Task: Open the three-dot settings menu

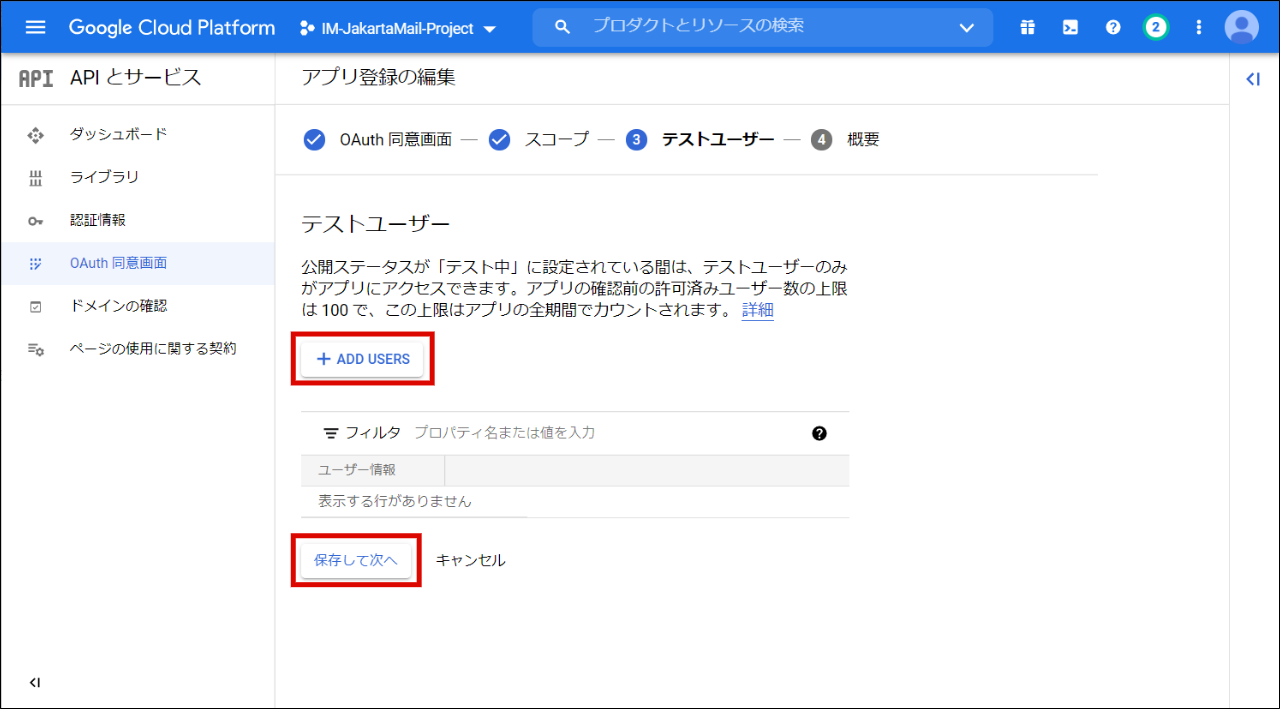Action: coord(1199,27)
